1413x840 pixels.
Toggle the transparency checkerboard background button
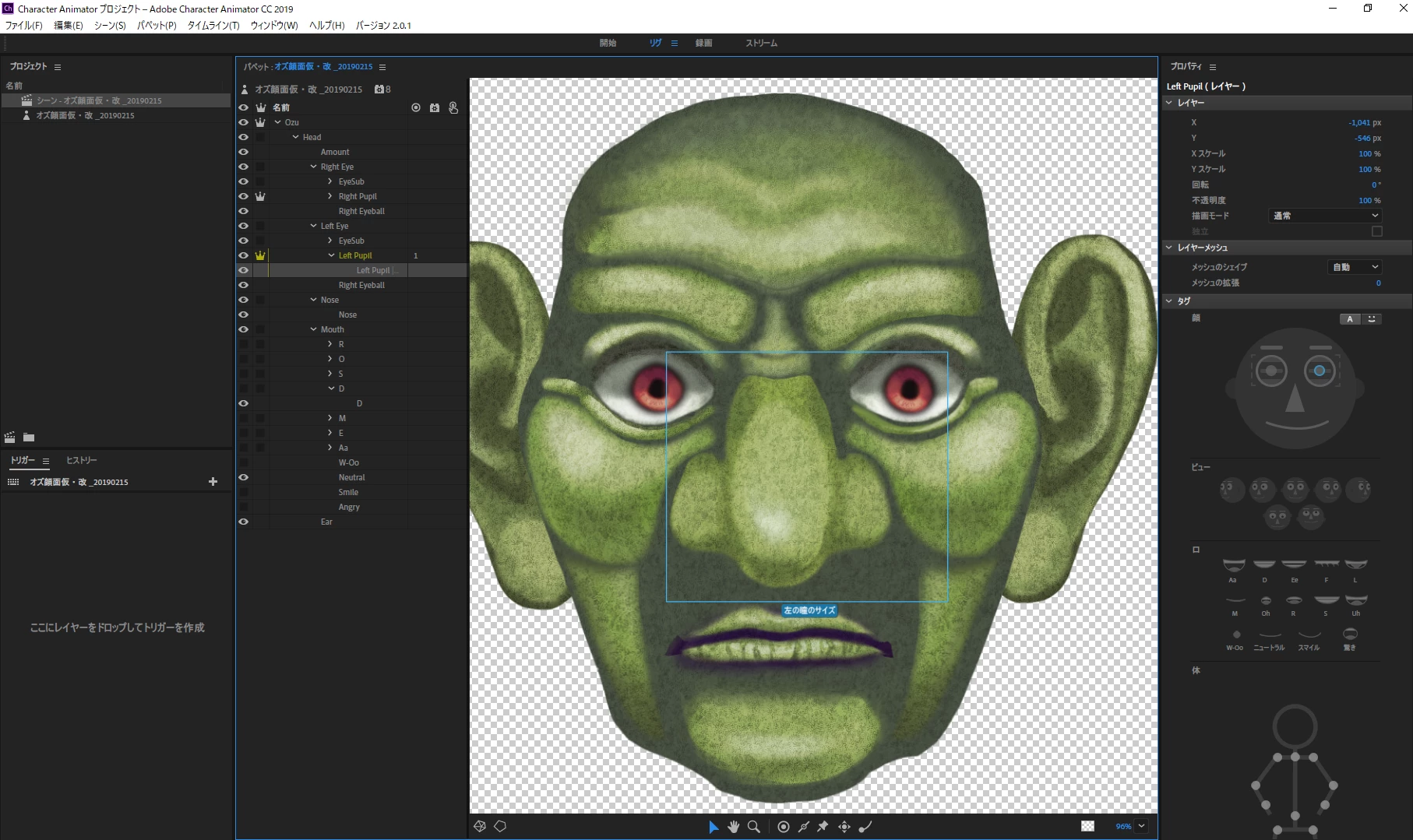1087,826
